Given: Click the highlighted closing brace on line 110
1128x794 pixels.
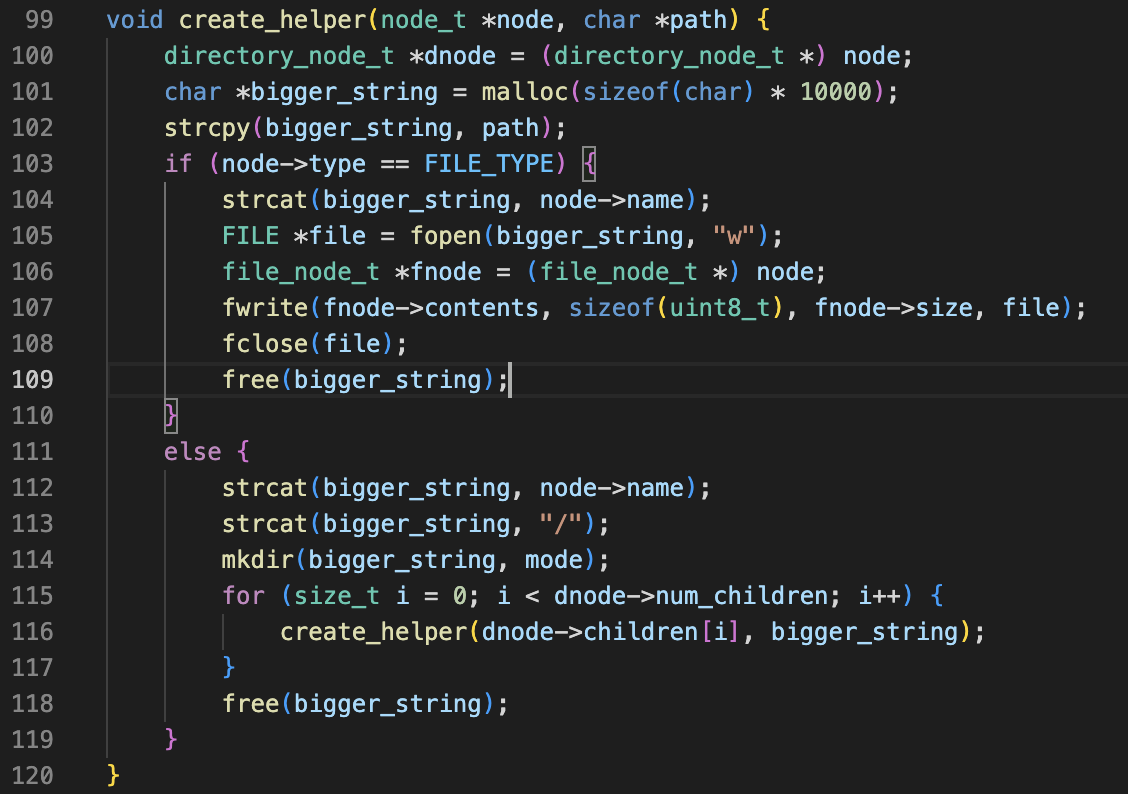Looking at the screenshot, I should 171,416.
